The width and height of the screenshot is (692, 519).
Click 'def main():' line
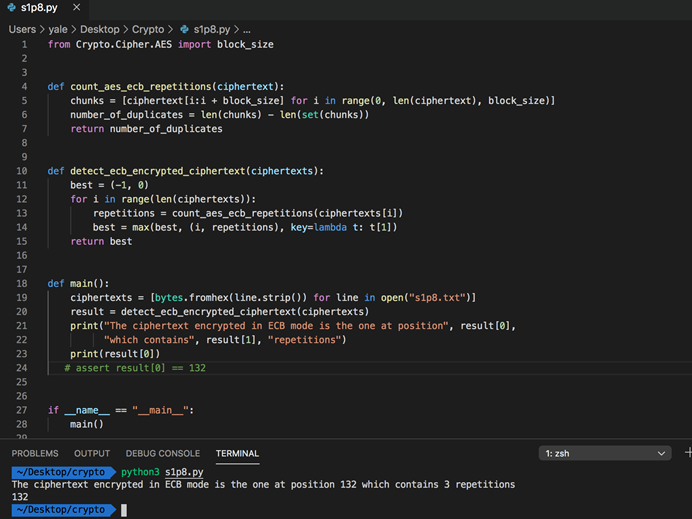pos(78,283)
